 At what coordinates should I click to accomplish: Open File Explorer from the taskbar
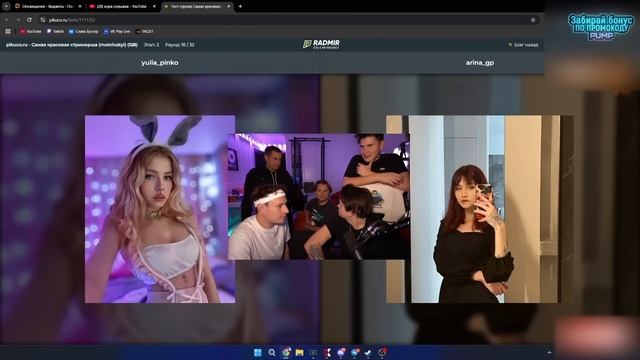300,352
